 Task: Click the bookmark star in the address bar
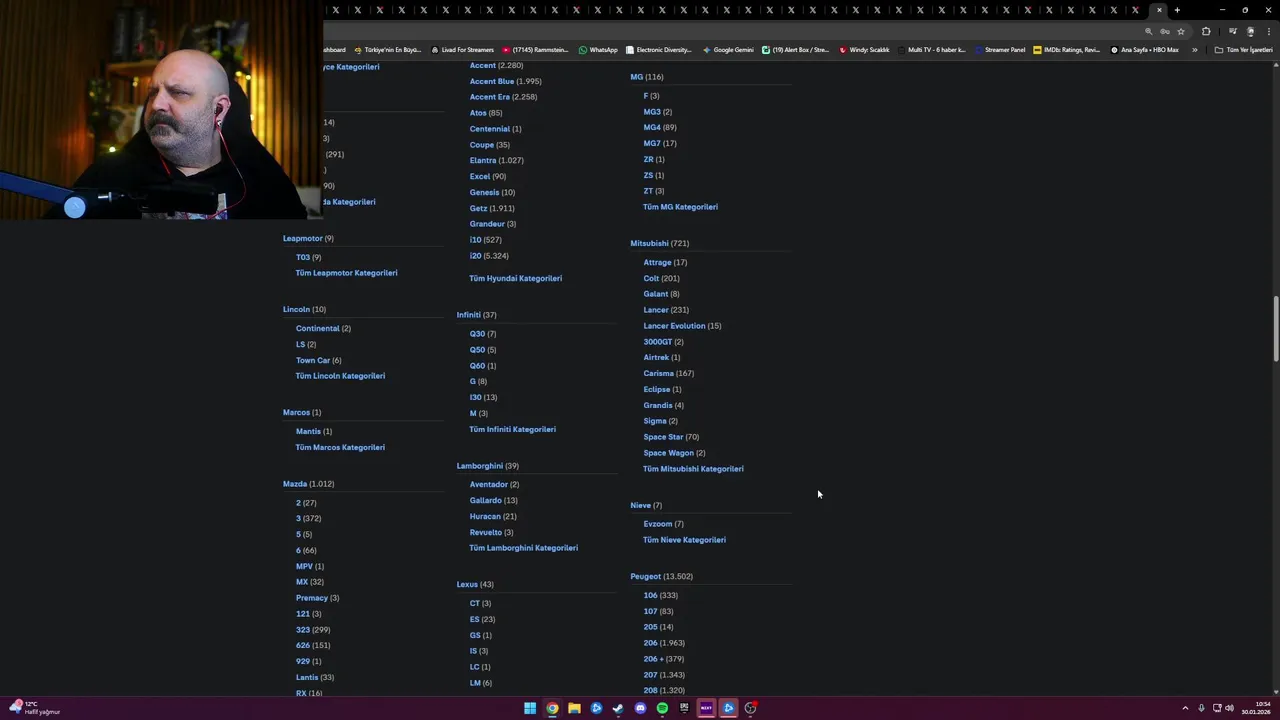pos(1181,31)
